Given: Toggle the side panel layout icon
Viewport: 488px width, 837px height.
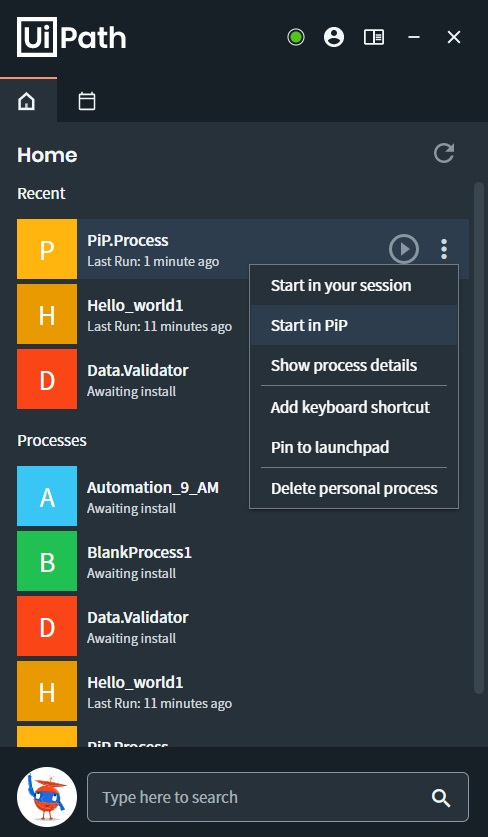Looking at the screenshot, I should pyautogui.click(x=374, y=37).
